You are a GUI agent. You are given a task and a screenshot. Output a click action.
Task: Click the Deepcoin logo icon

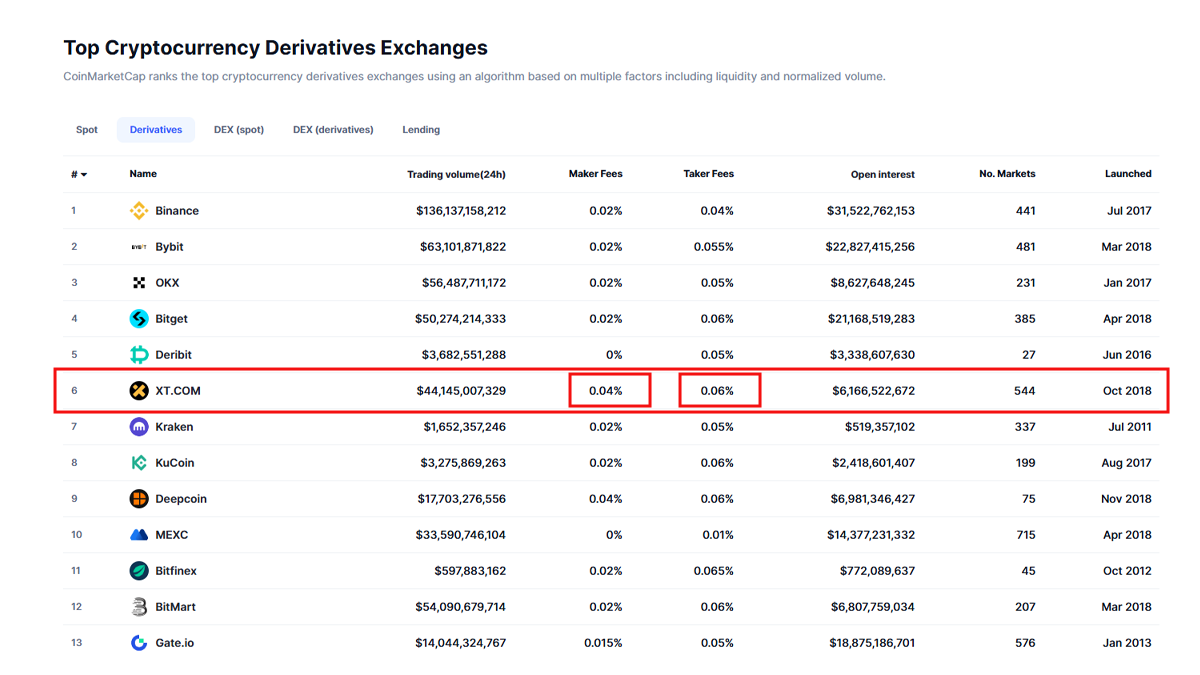139,499
